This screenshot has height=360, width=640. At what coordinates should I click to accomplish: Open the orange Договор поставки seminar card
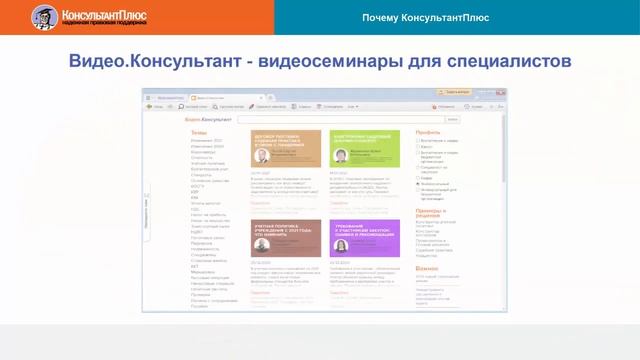pyautogui.click(x=286, y=149)
